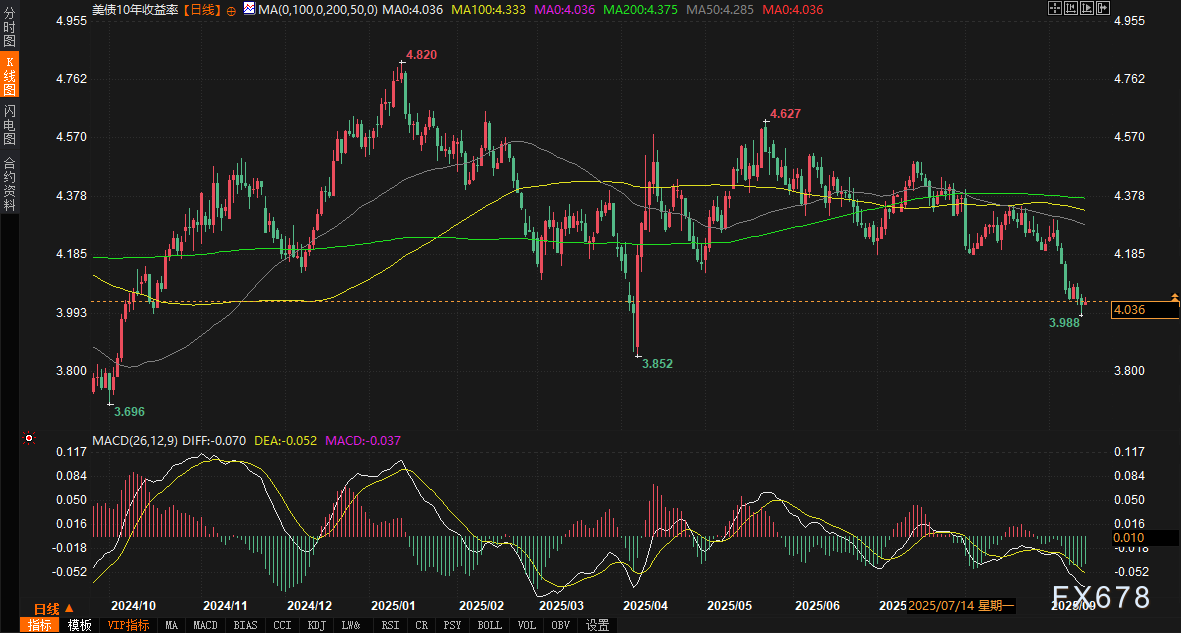This screenshot has height=633, width=1181.
Task: Click the small red icon beside MACD(26,12,9)
Action: (x=29, y=438)
